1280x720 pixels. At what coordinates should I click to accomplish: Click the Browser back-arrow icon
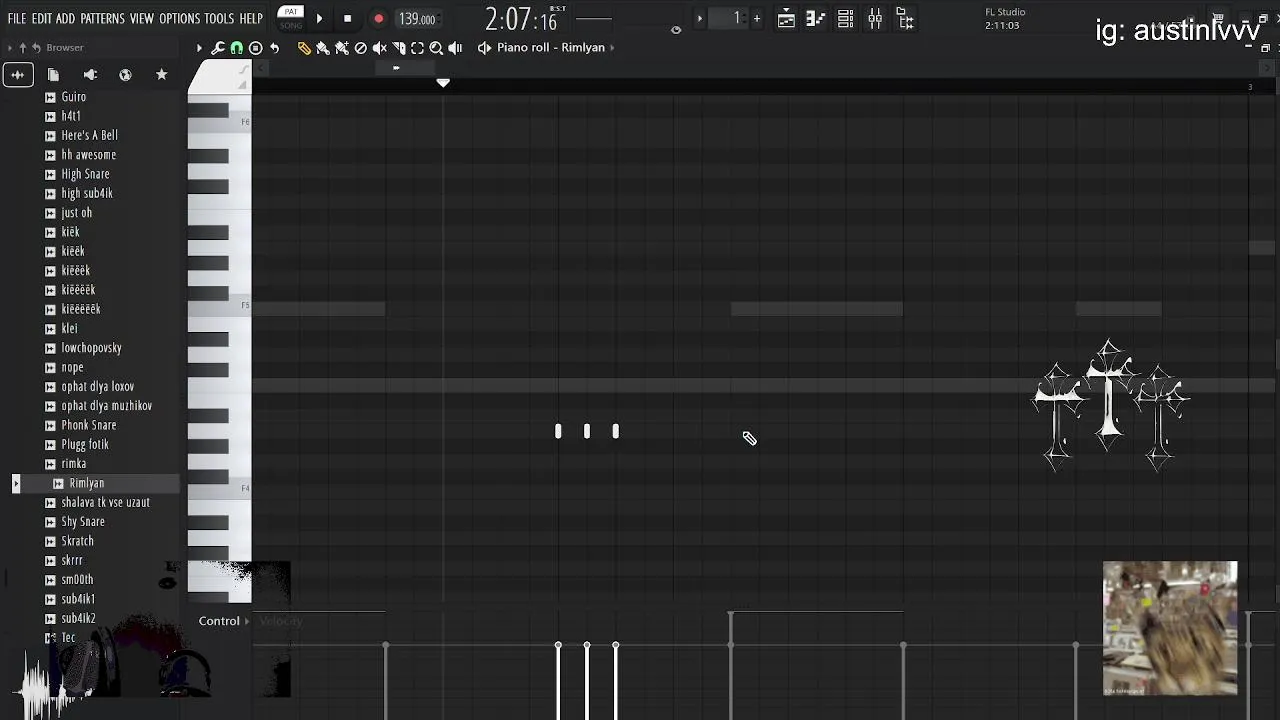click(x=36, y=48)
